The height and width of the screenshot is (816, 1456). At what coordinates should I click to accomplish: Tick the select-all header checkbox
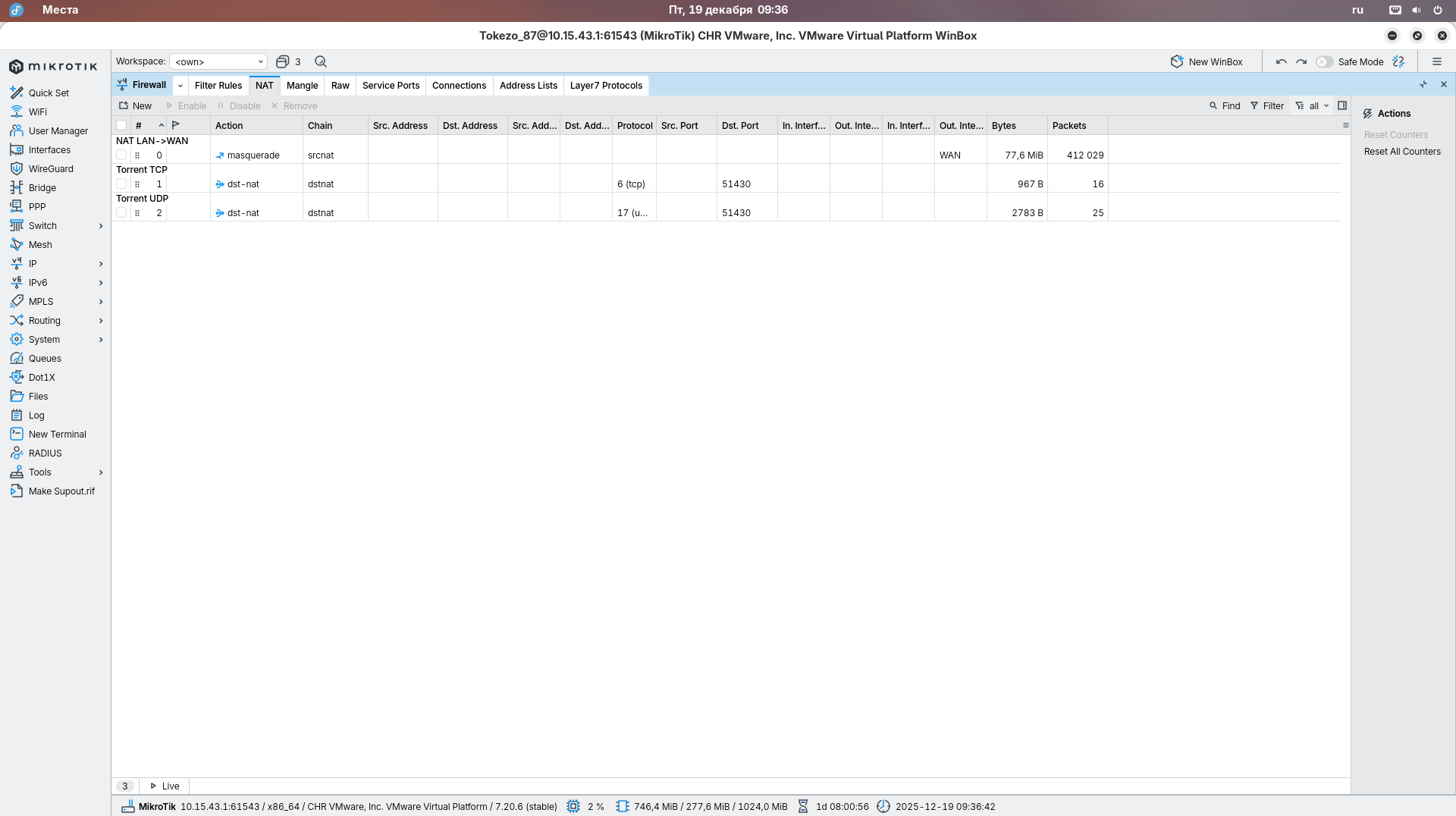coord(121,125)
